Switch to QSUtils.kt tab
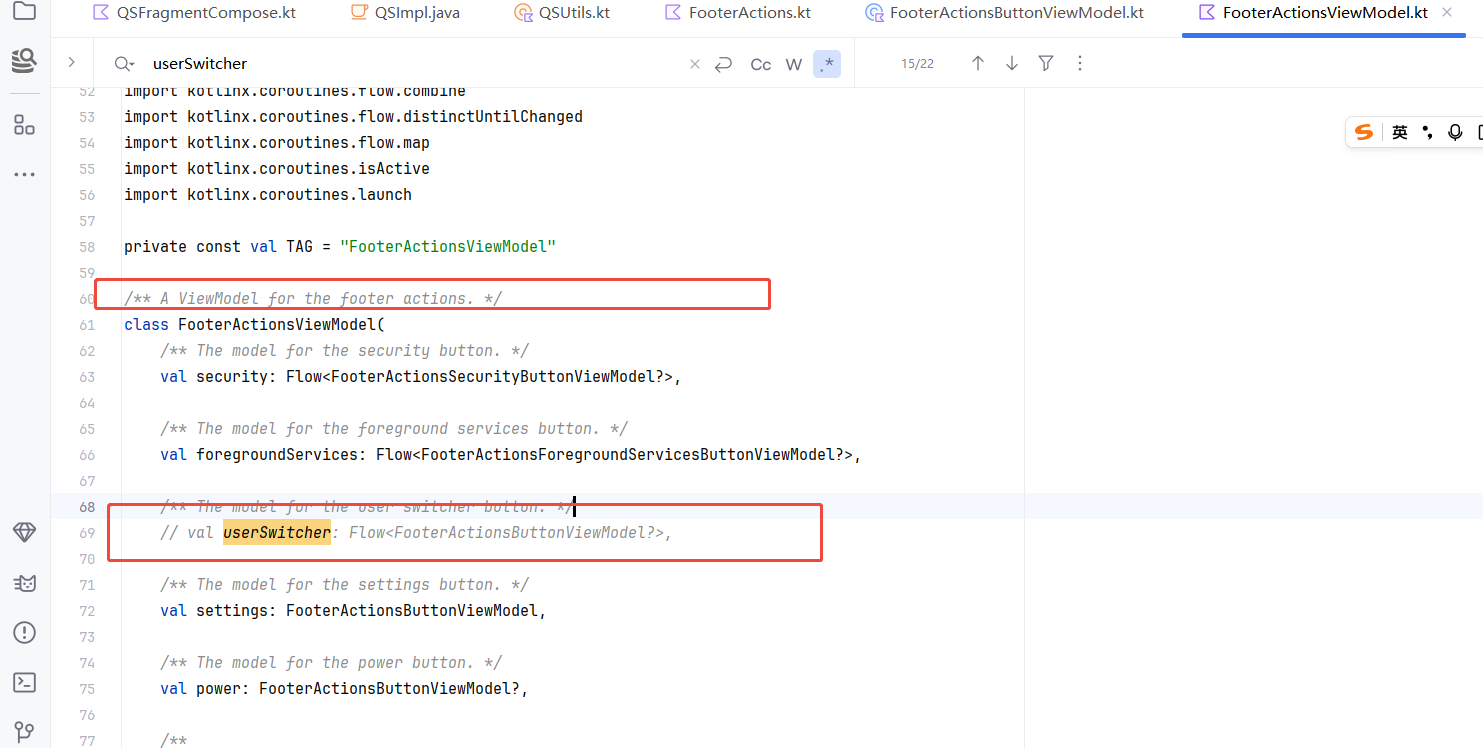Screen dimensions: 1483x748 pos(563,13)
